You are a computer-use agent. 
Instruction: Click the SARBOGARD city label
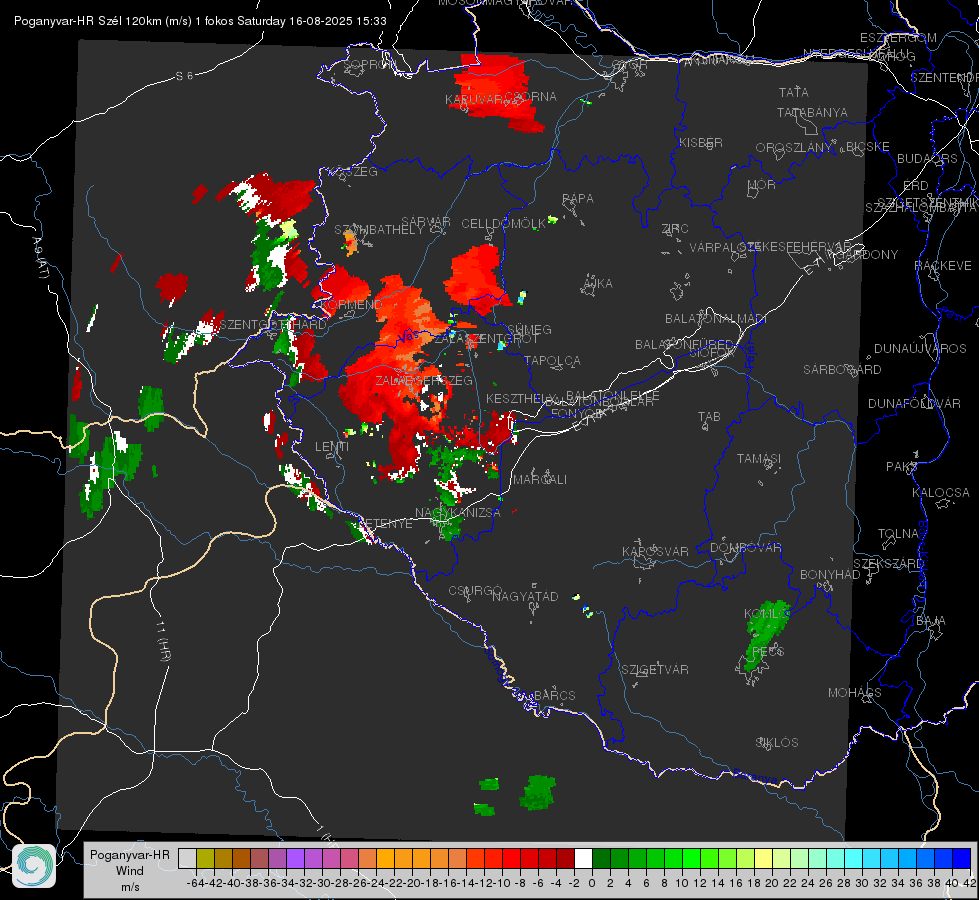[x=842, y=370]
